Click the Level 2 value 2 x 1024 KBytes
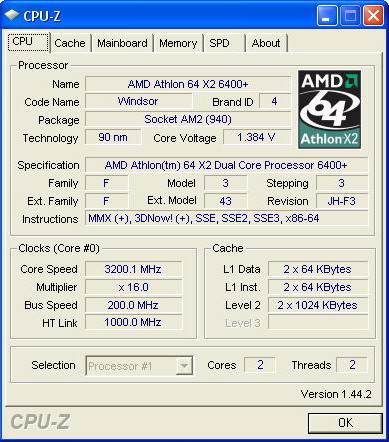Screen dimensions: 389x442 click(318, 305)
